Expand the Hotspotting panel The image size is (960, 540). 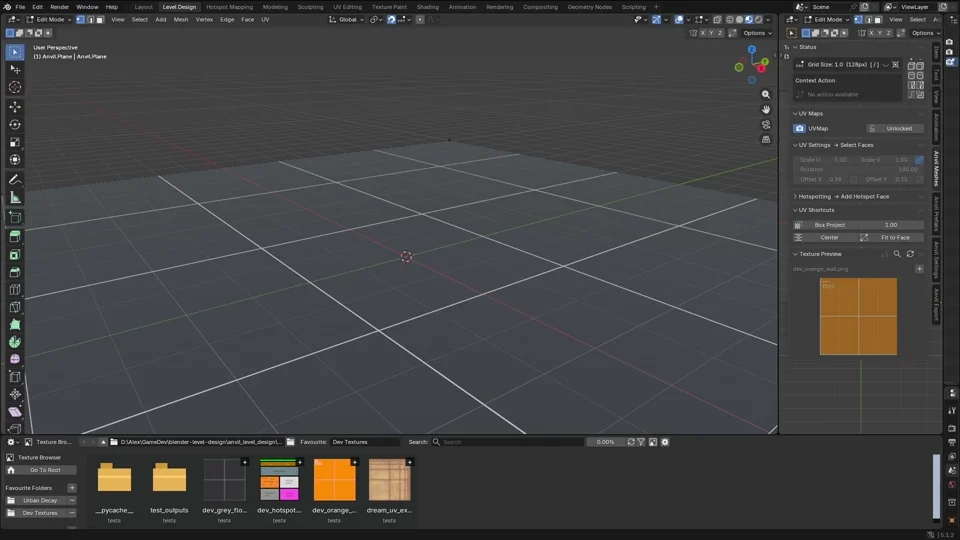[x=814, y=197]
